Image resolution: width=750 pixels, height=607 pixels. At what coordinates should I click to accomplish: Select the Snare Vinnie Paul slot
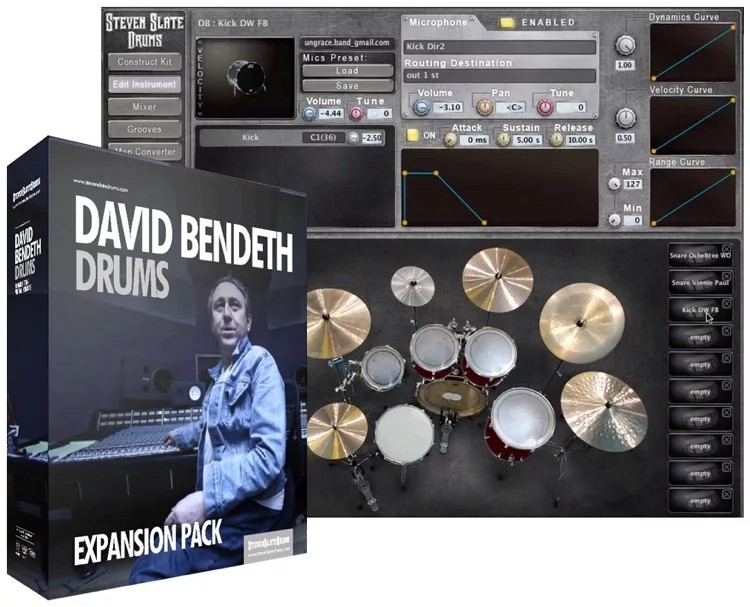point(700,283)
